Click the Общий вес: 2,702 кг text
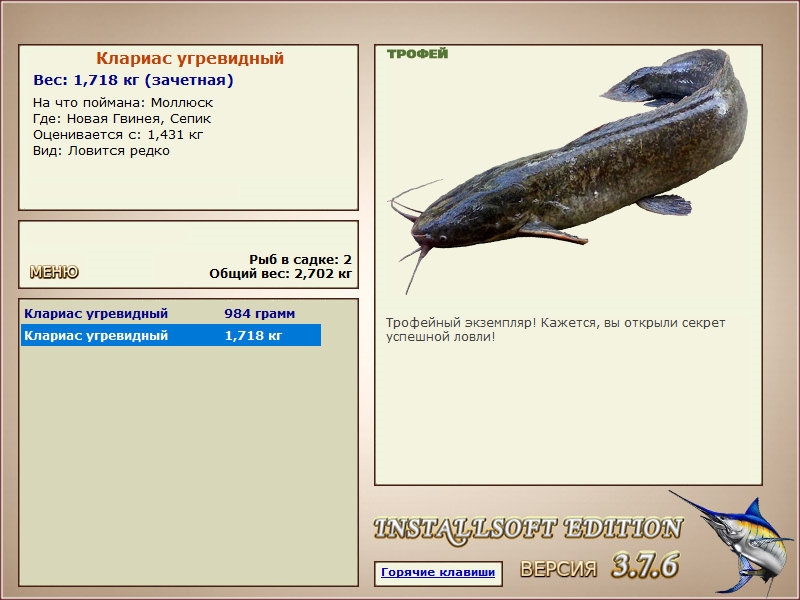The image size is (800, 600). pyautogui.click(x=280, y=273)
